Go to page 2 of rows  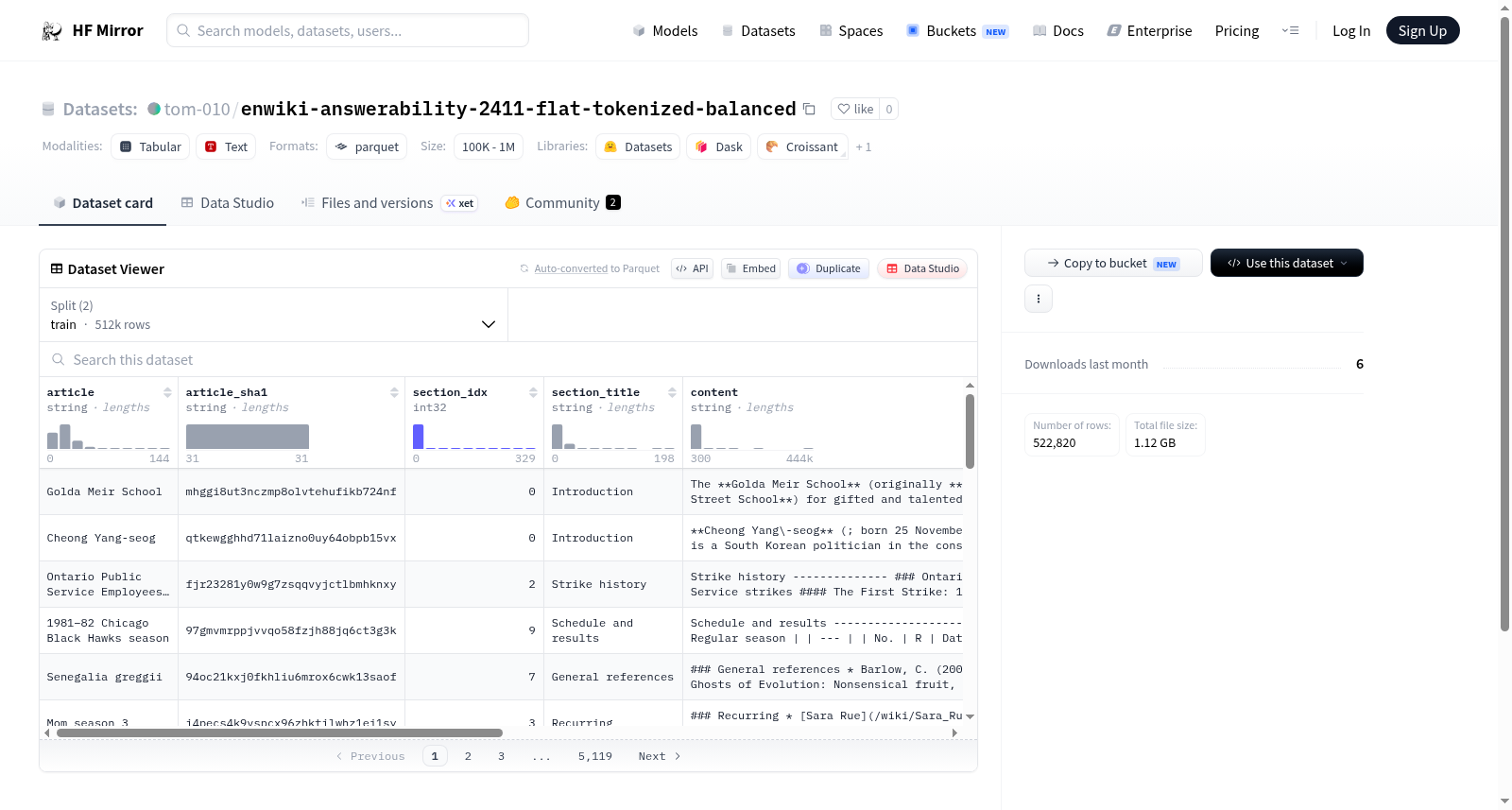(468, 756)
